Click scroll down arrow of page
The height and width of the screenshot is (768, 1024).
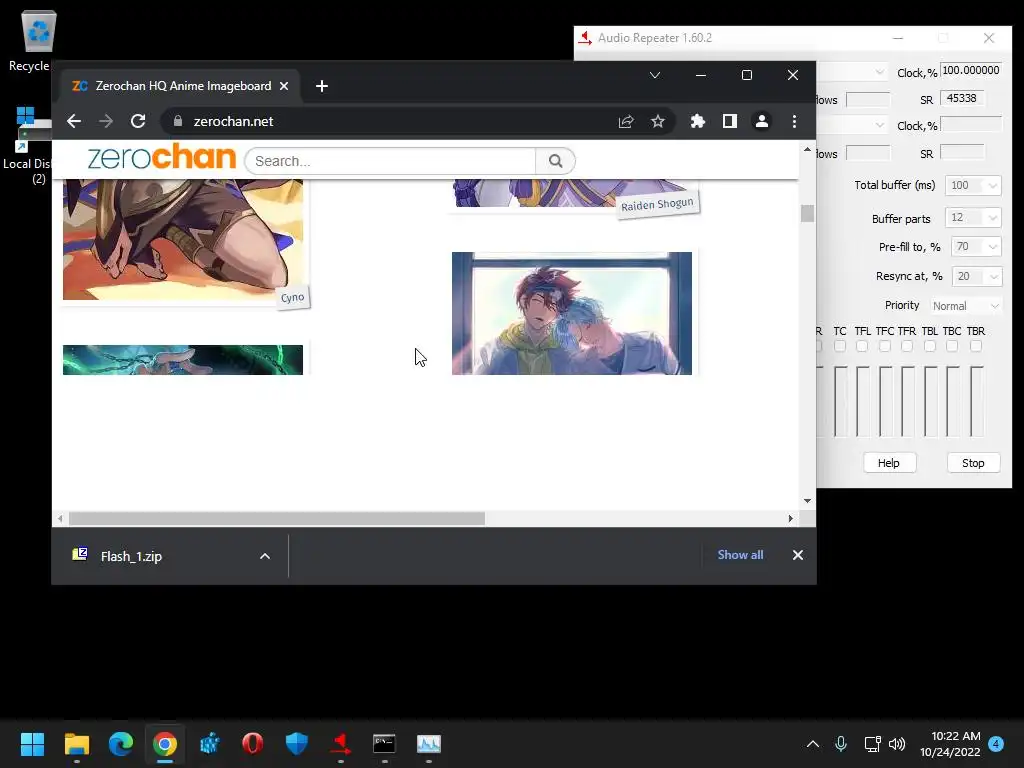pyautogui.click(x=808, y=501)
